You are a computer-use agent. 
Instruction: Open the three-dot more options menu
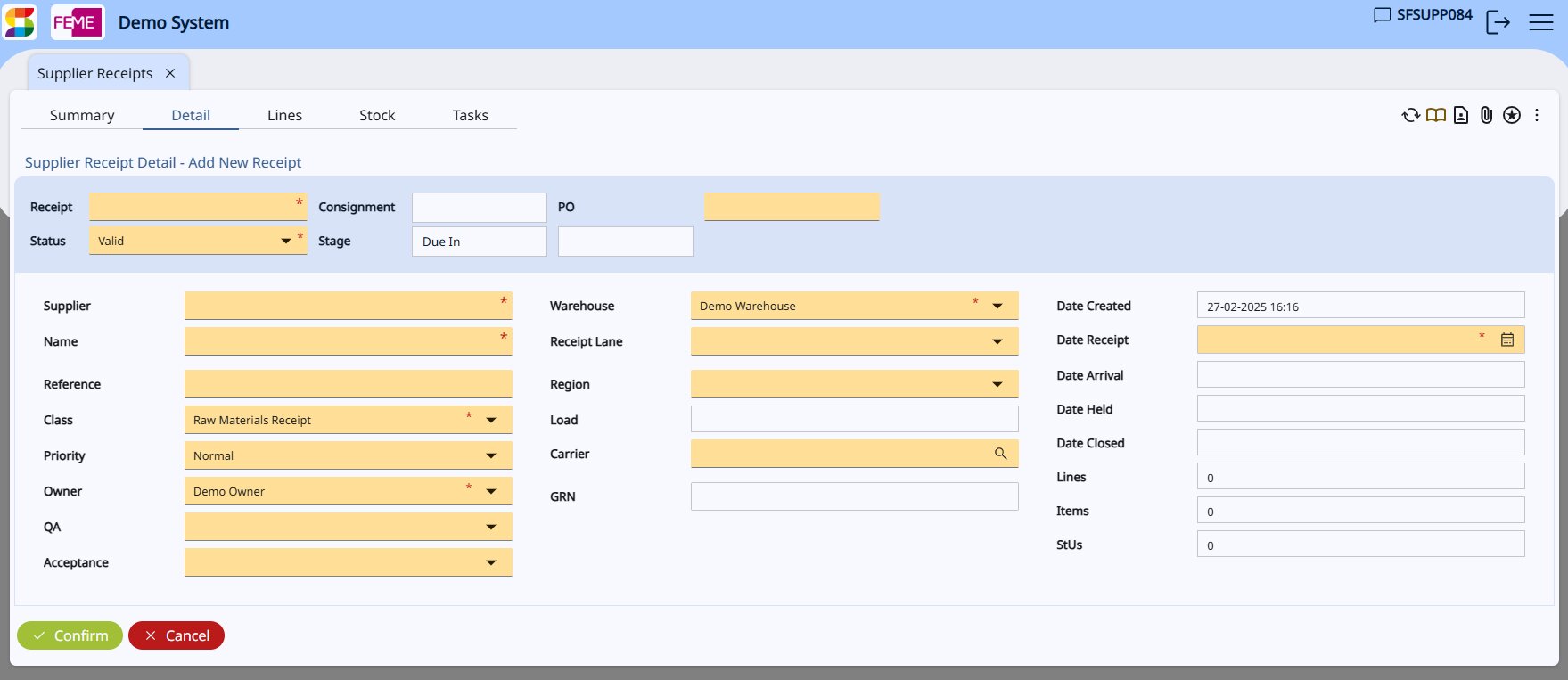(1537, 115)
